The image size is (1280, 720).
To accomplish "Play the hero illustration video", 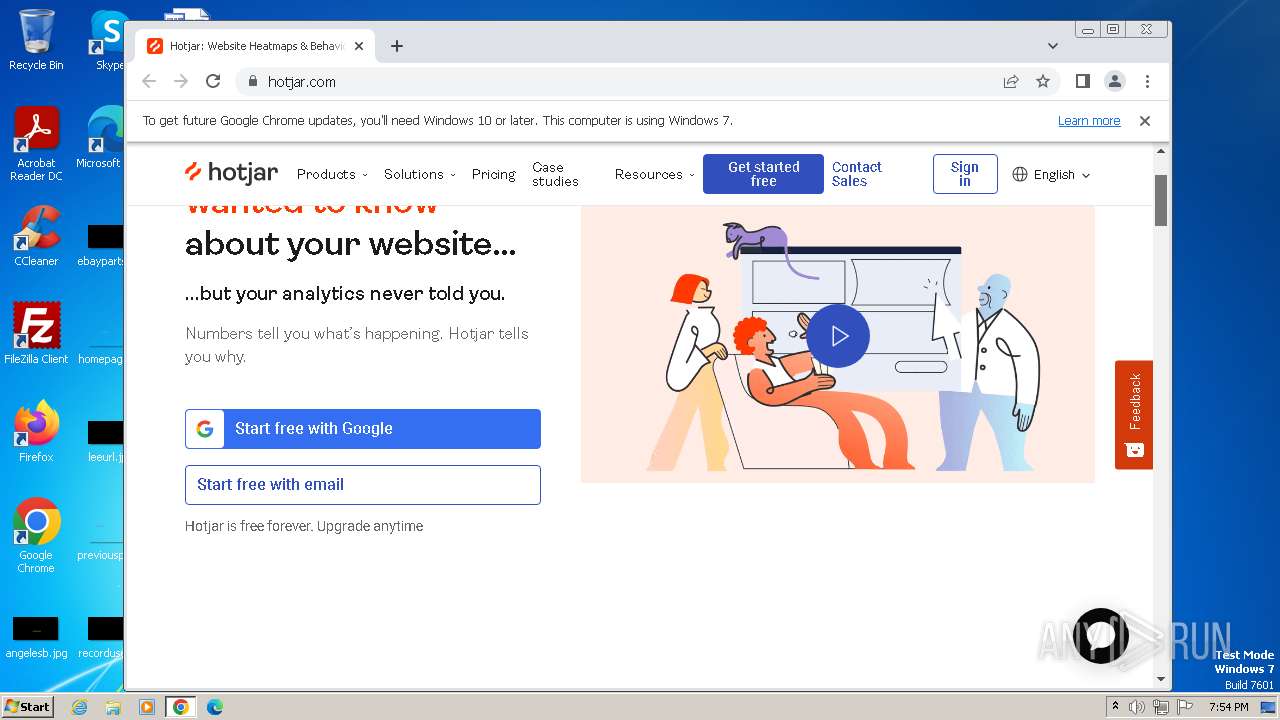I will point(838,336).
